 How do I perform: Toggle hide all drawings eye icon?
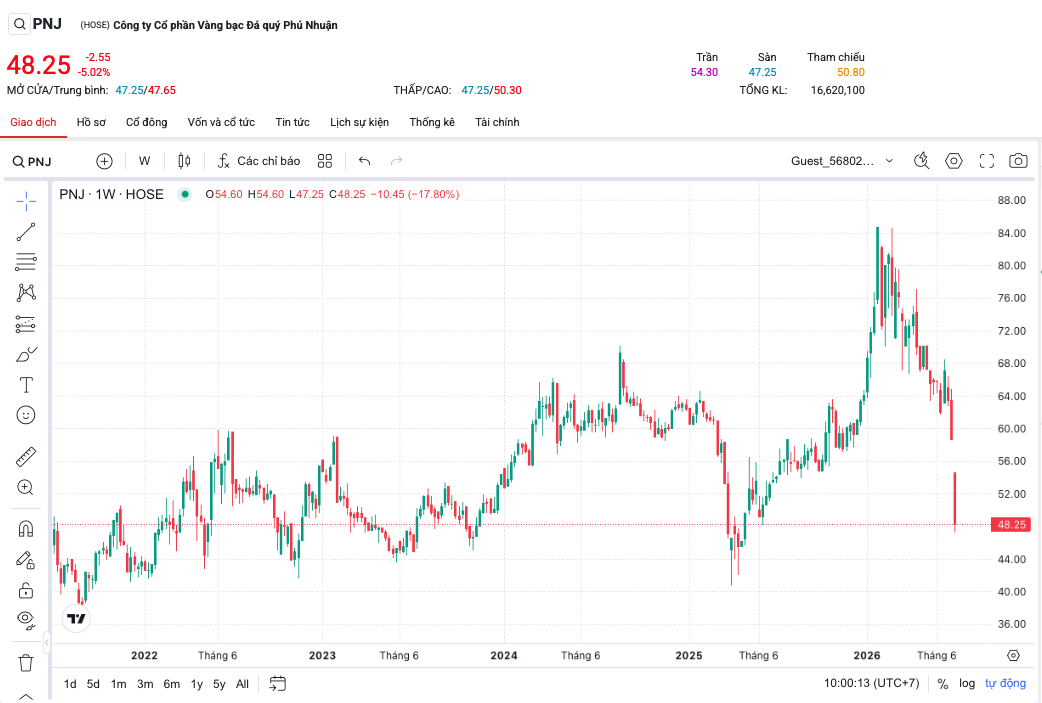(x=26, y=620)
